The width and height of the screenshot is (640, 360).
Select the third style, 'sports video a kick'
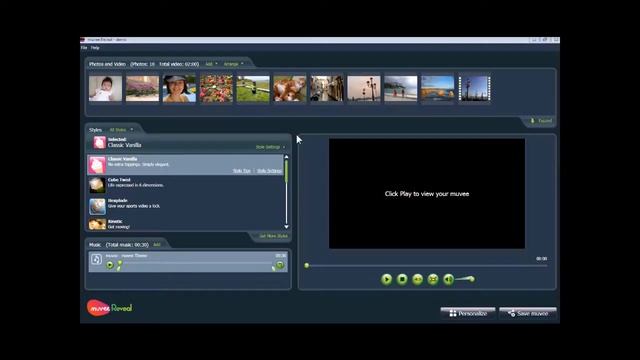185,206
